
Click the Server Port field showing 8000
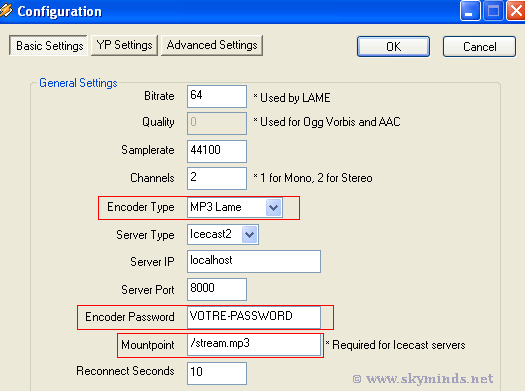click(217, 289)
